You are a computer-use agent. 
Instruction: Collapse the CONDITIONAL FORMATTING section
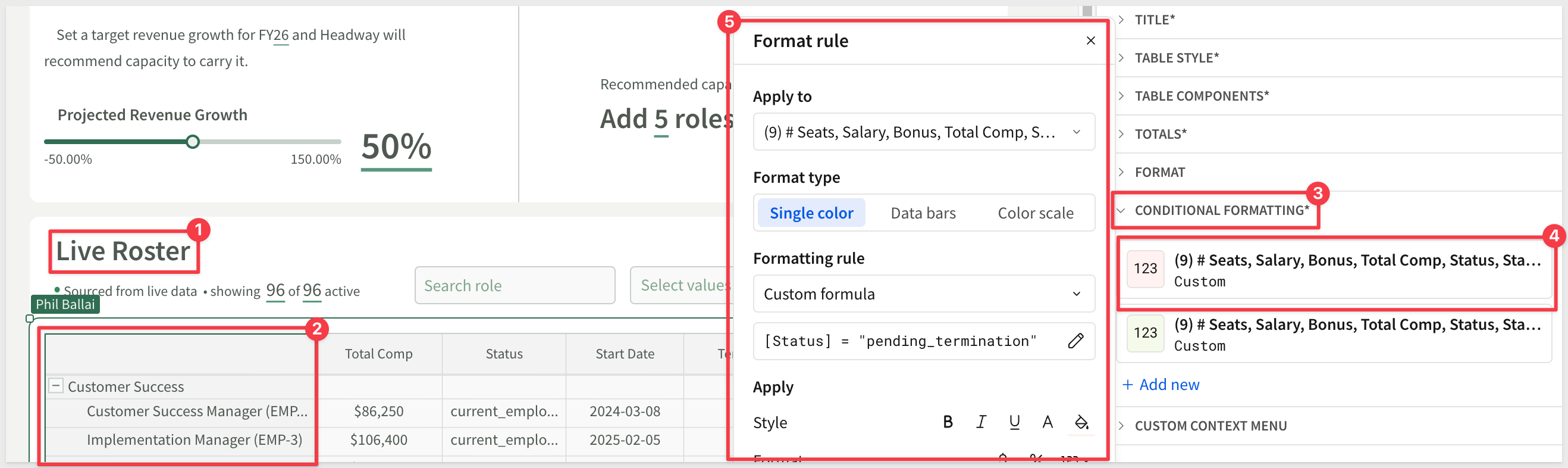click(1221, 210)
